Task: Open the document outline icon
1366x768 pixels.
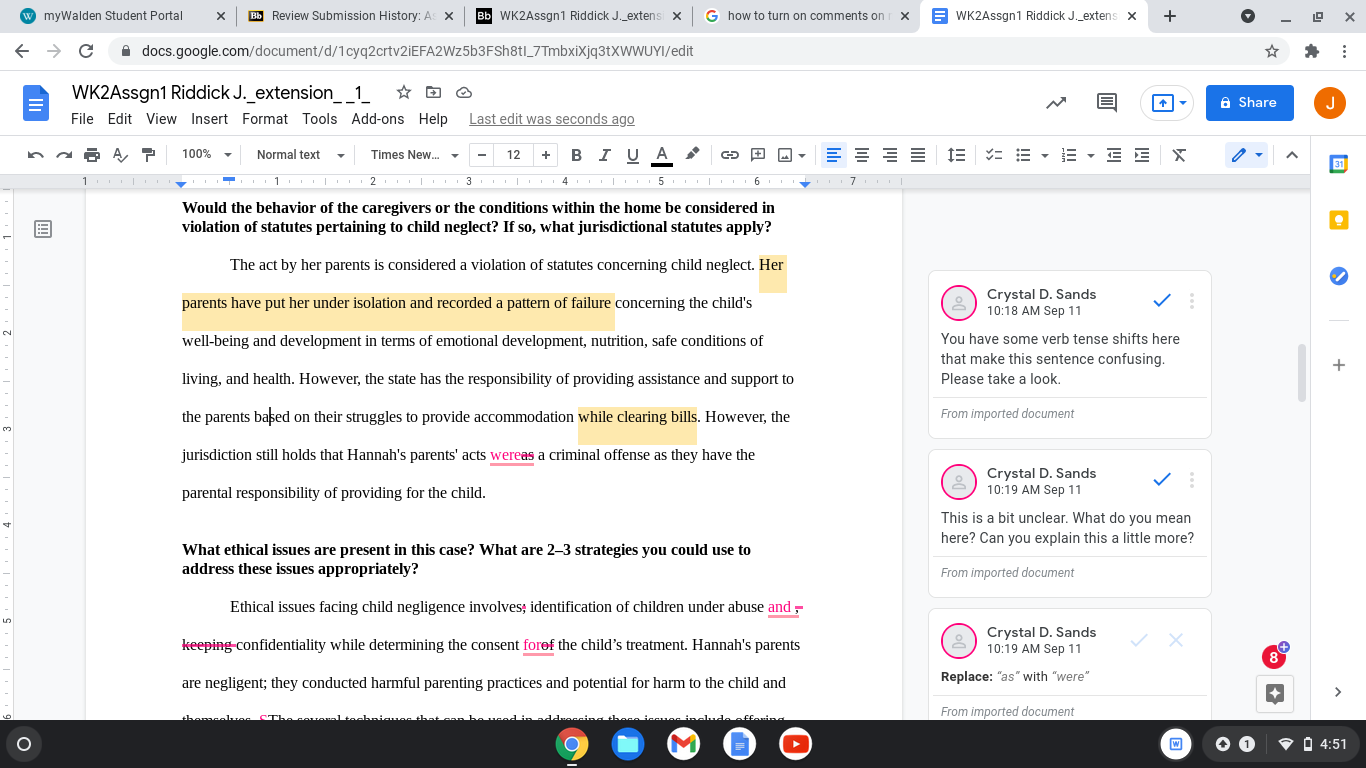Action: (43, 229)
